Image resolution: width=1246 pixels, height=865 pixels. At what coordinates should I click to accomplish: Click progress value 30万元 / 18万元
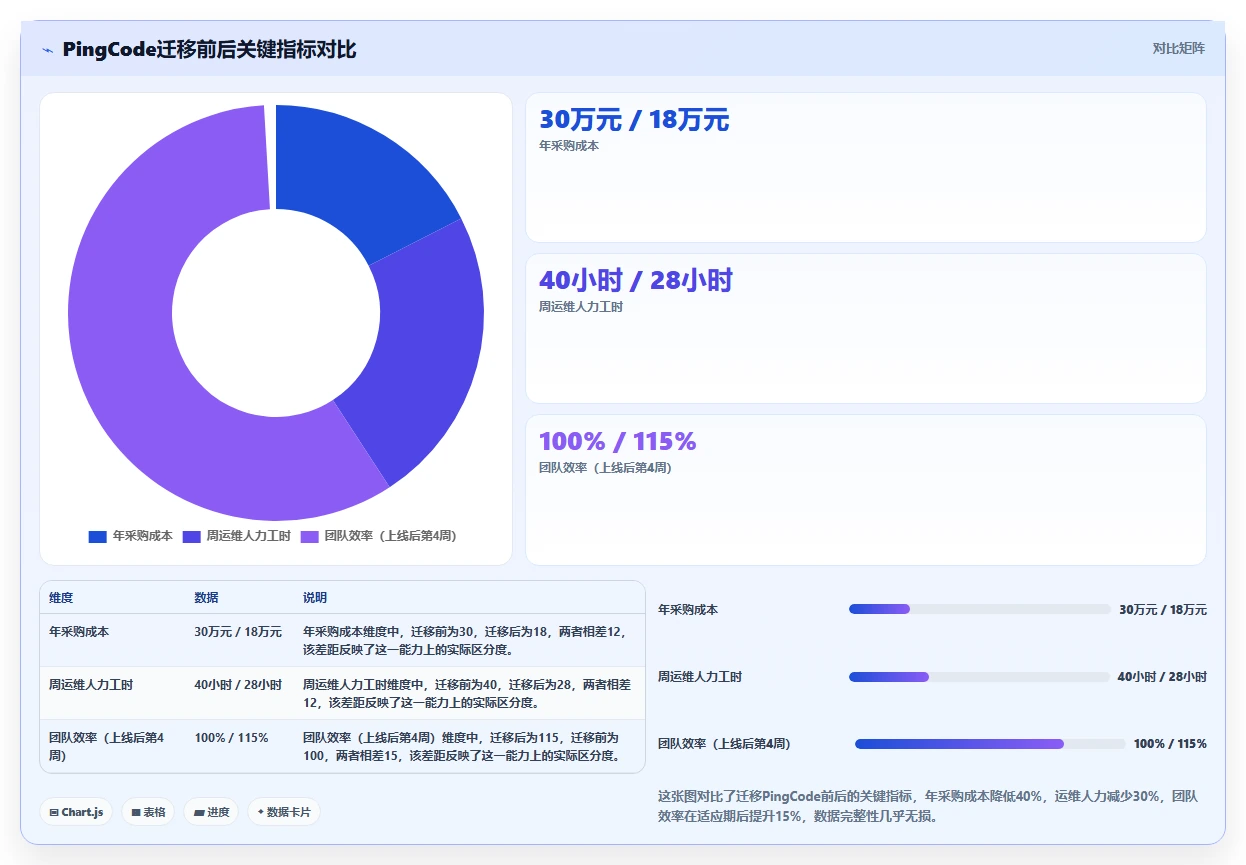tap(1163, 610)
